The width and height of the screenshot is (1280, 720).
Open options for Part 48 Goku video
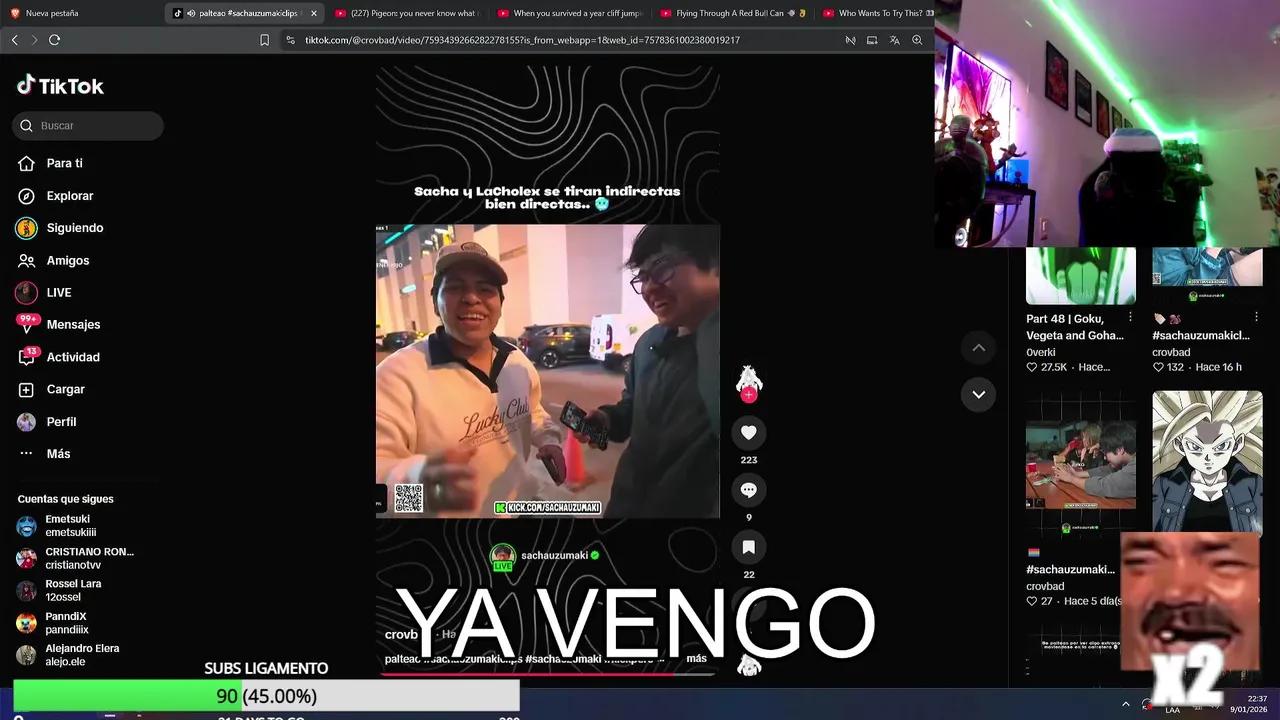[x=1130, y=317]
